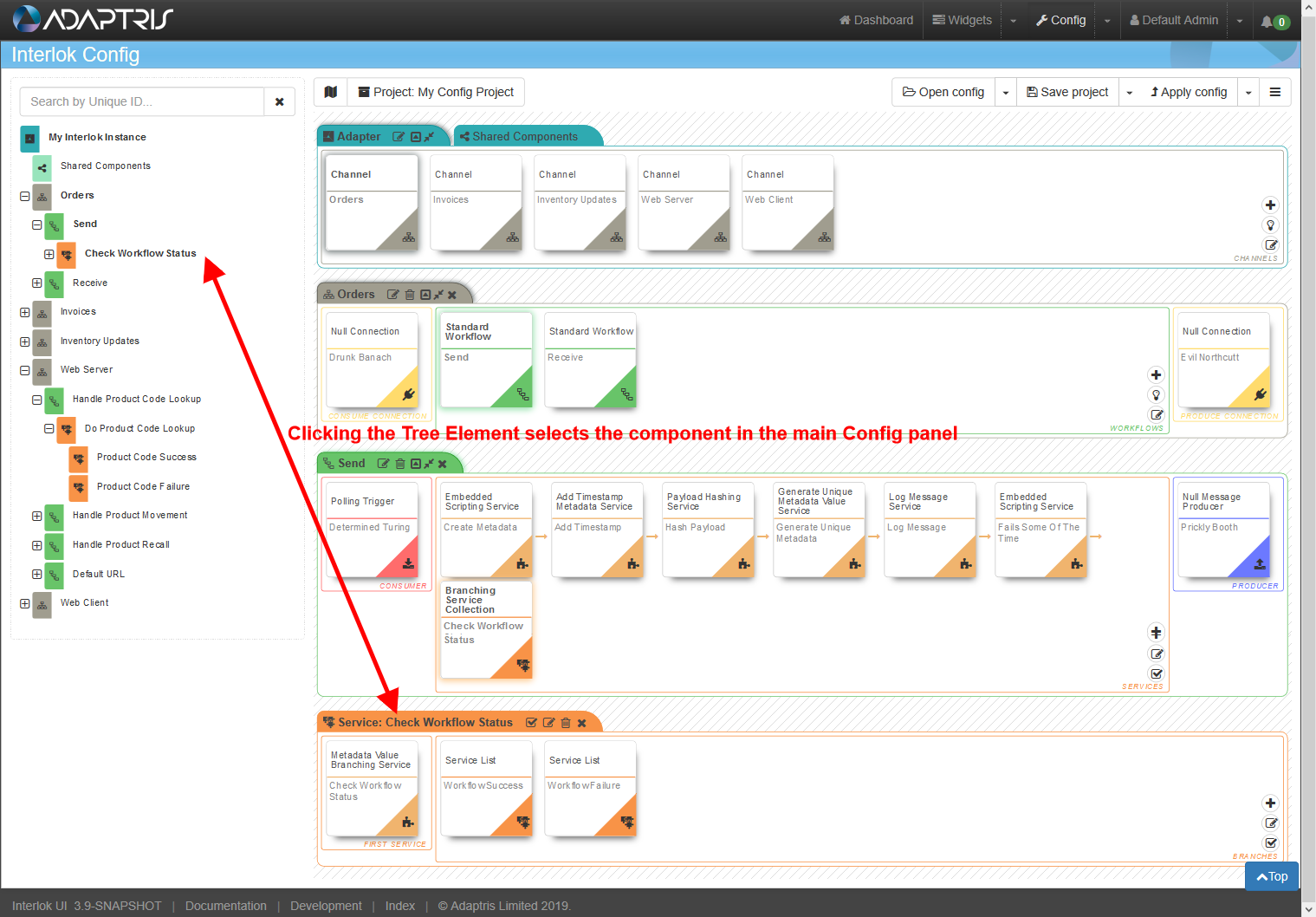Screen dimensions: 1316x917
Task: Click the Save project button
Action: click(x=1067, y=92)
